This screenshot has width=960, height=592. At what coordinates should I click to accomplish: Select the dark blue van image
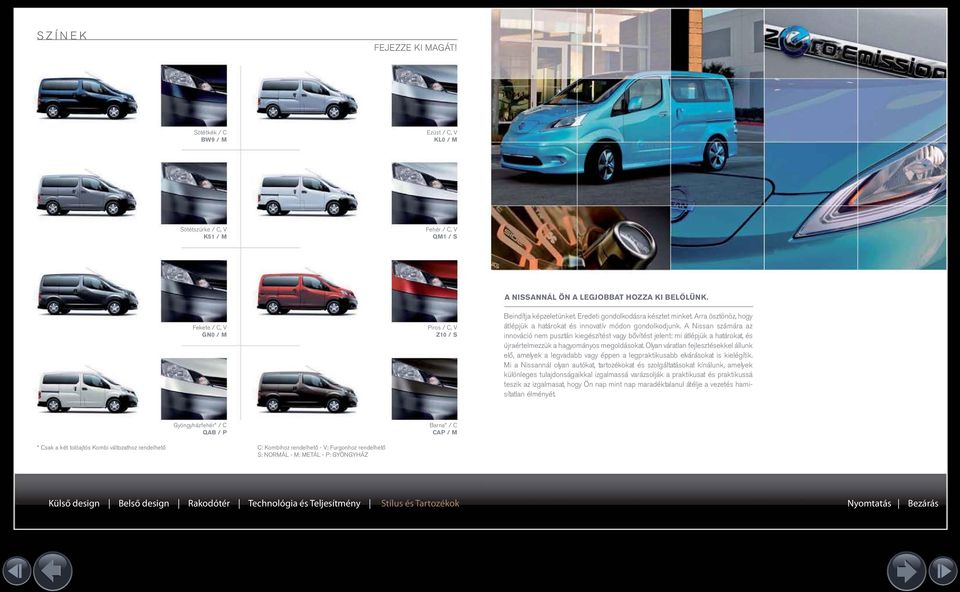(x=87, y=97)
